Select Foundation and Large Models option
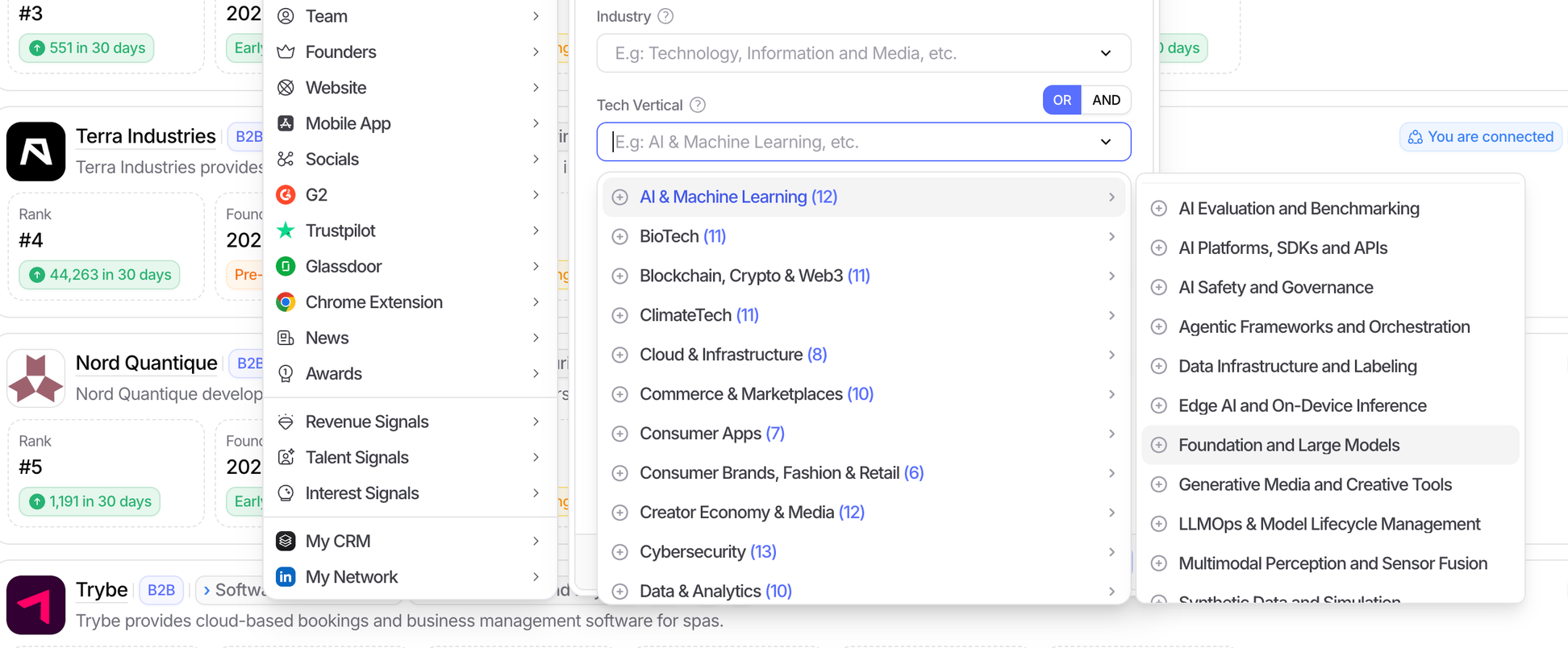The image size is (1568, 648). 1288,445
